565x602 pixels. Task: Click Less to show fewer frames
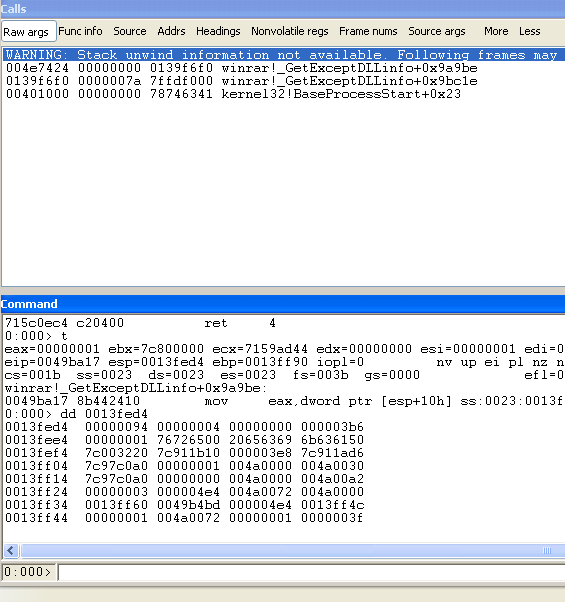530,31
